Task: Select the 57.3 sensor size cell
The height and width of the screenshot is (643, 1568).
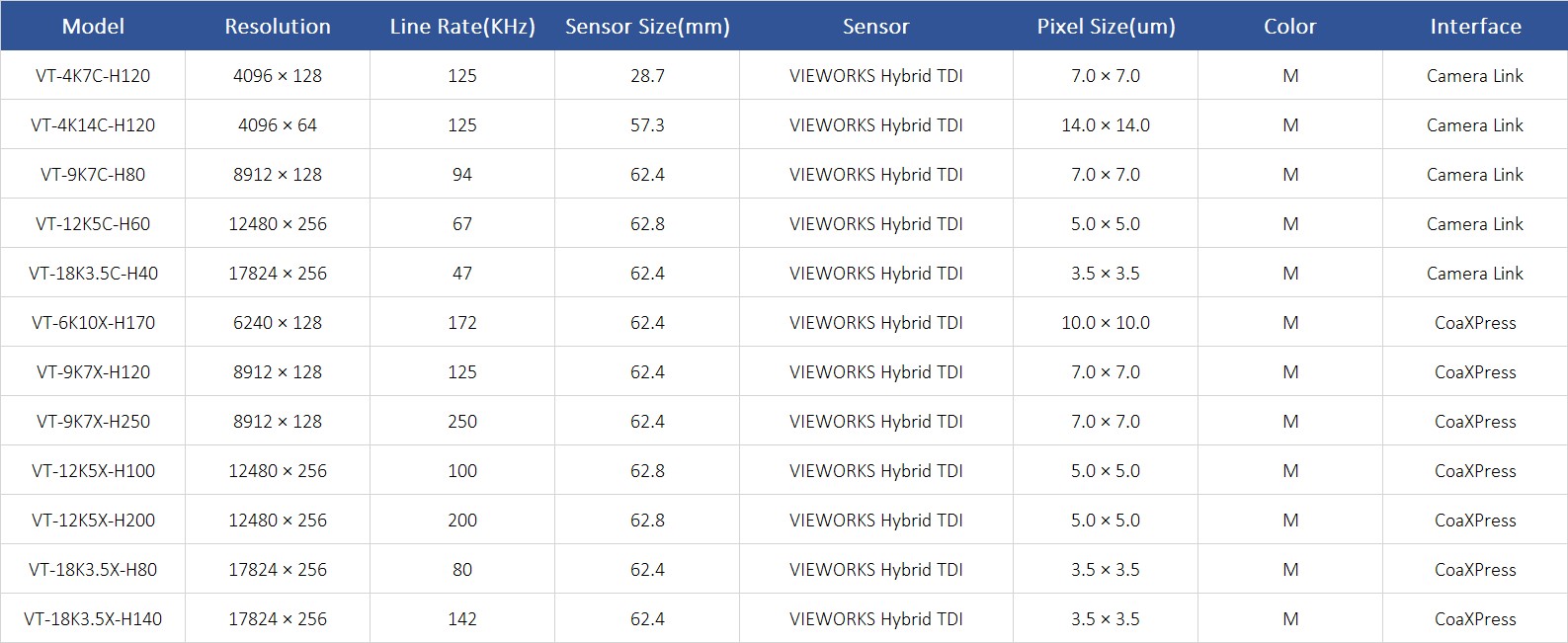Action: click(x=647, y=125)
